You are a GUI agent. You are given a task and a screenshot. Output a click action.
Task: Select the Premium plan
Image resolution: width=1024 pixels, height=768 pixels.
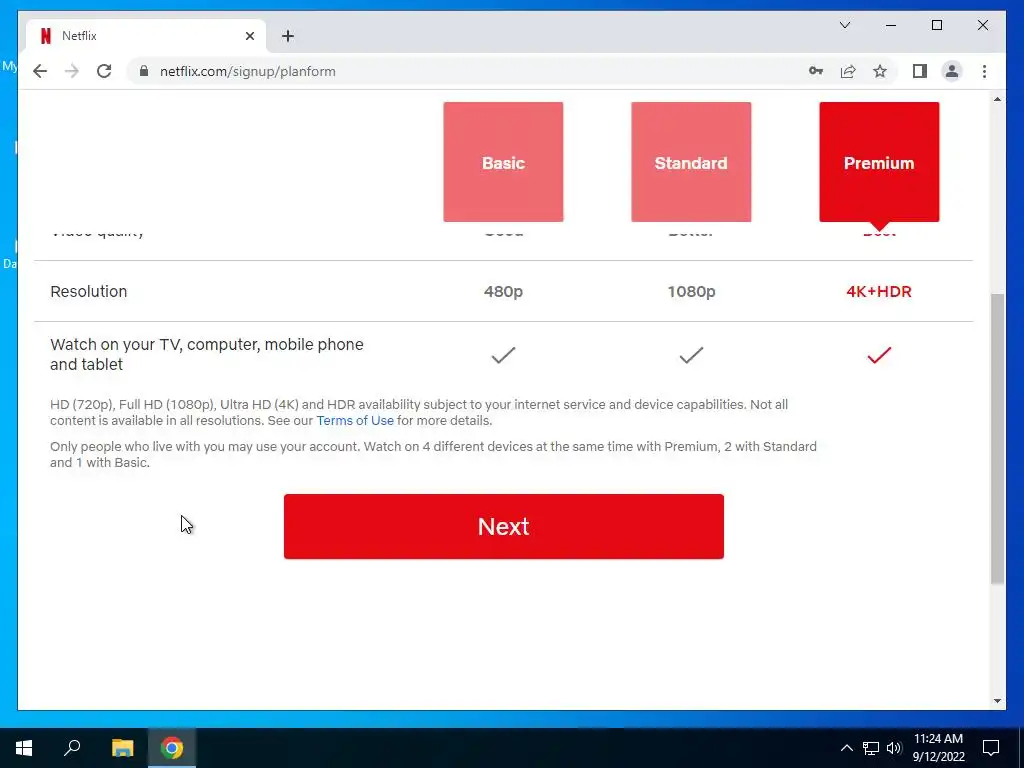coord(879,162)
